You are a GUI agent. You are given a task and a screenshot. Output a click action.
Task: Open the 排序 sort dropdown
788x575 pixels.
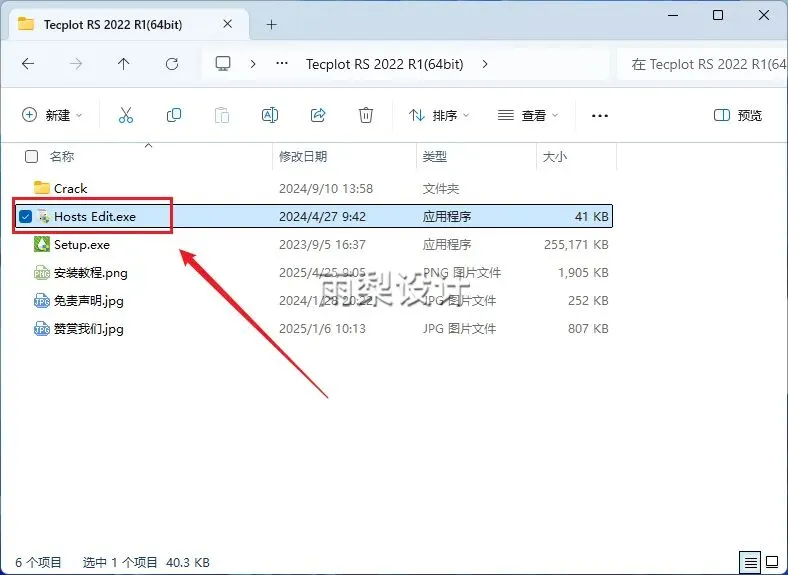pyautogui.click(x=439, y=116)
